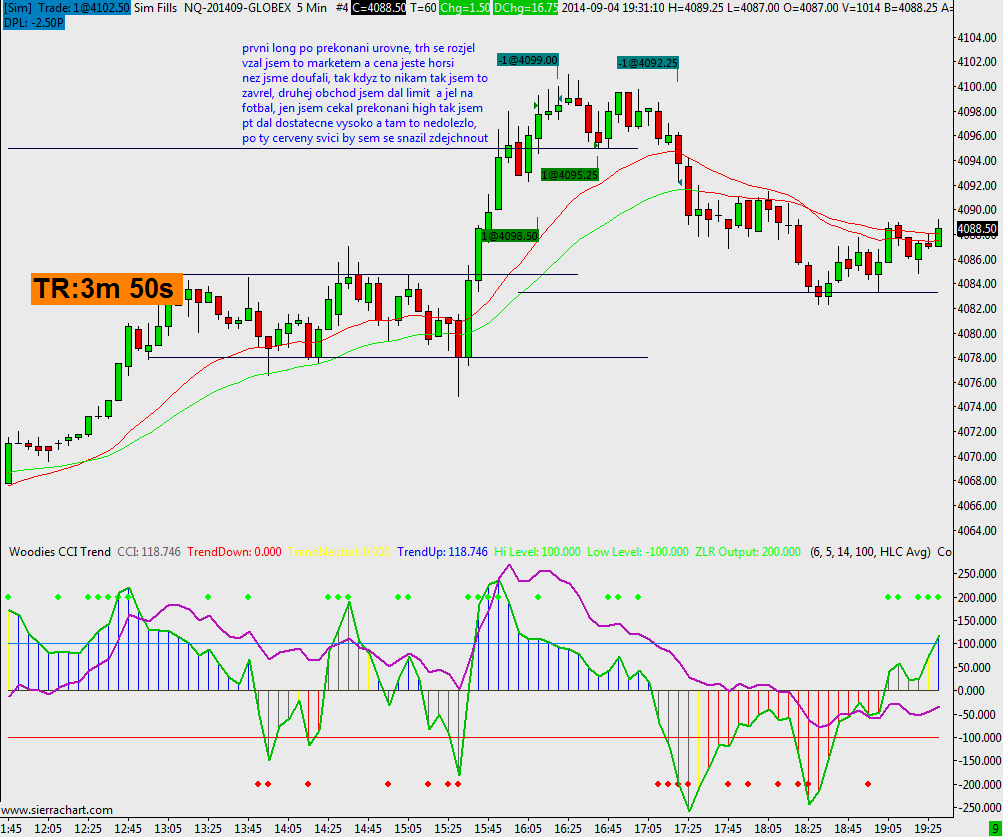1003x837 pixels.
Task: Click the 'Sim Fills' header label
Action: click(x=155, y=8)
